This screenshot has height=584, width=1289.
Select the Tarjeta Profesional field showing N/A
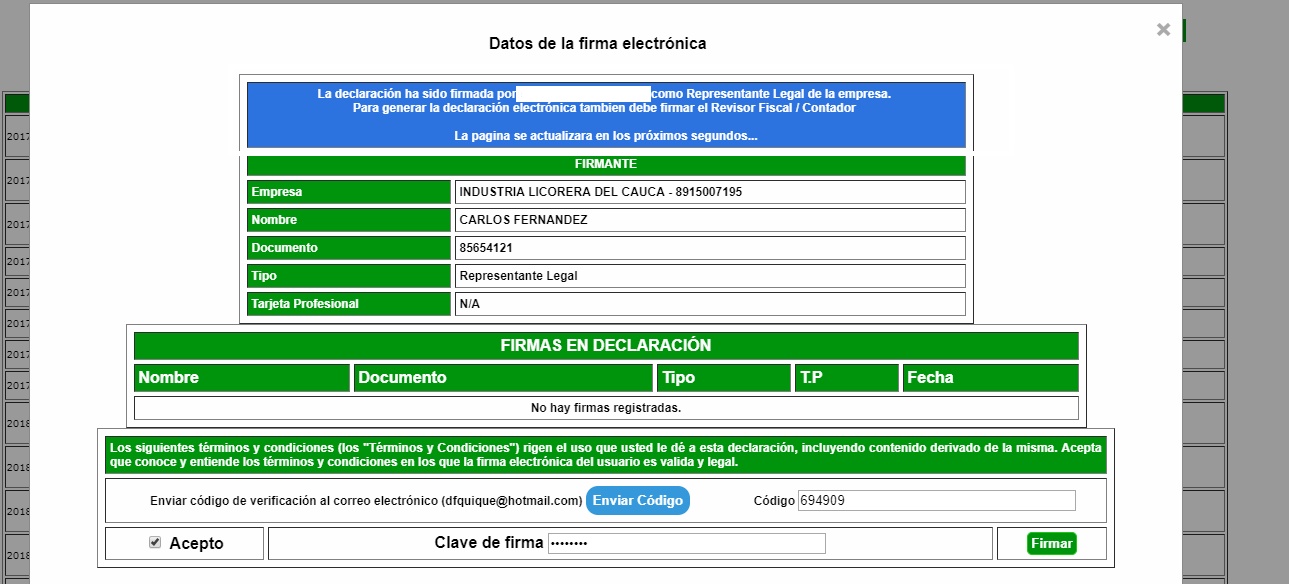710,303
